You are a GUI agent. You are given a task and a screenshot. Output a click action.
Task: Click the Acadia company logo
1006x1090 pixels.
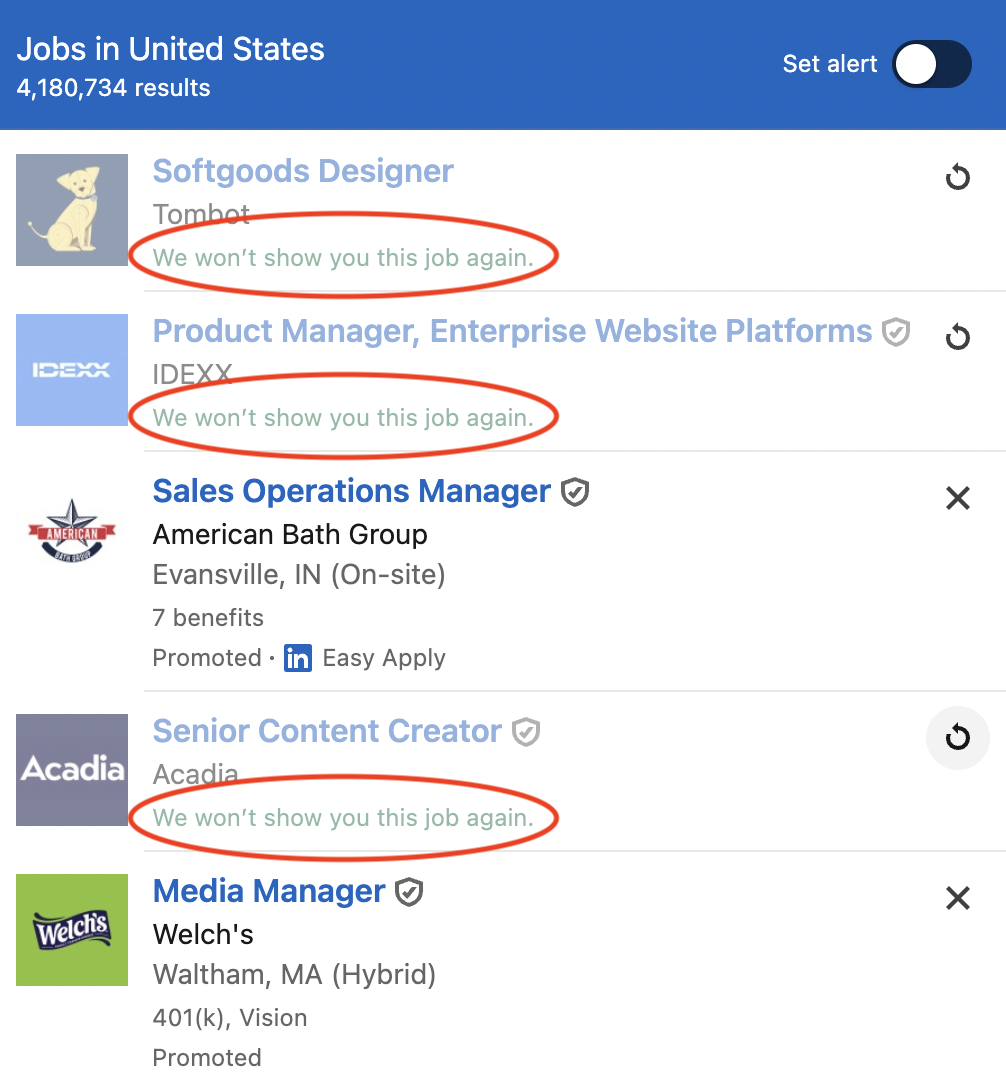[71, 770]
